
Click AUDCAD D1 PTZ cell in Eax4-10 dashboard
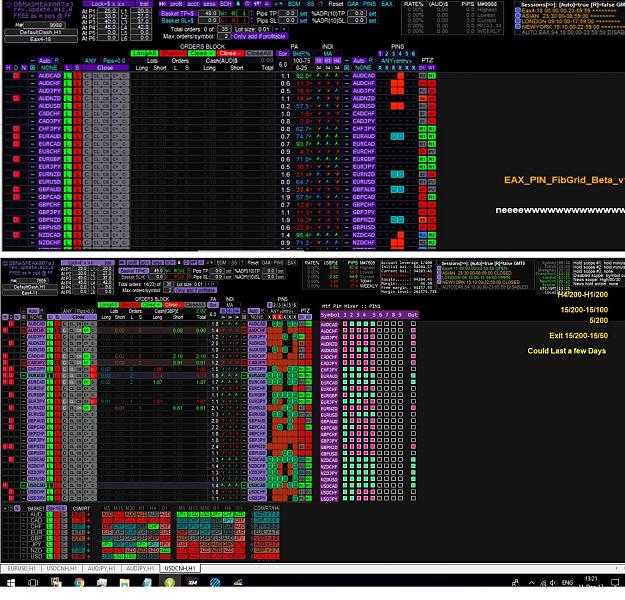tap(422, 75)
